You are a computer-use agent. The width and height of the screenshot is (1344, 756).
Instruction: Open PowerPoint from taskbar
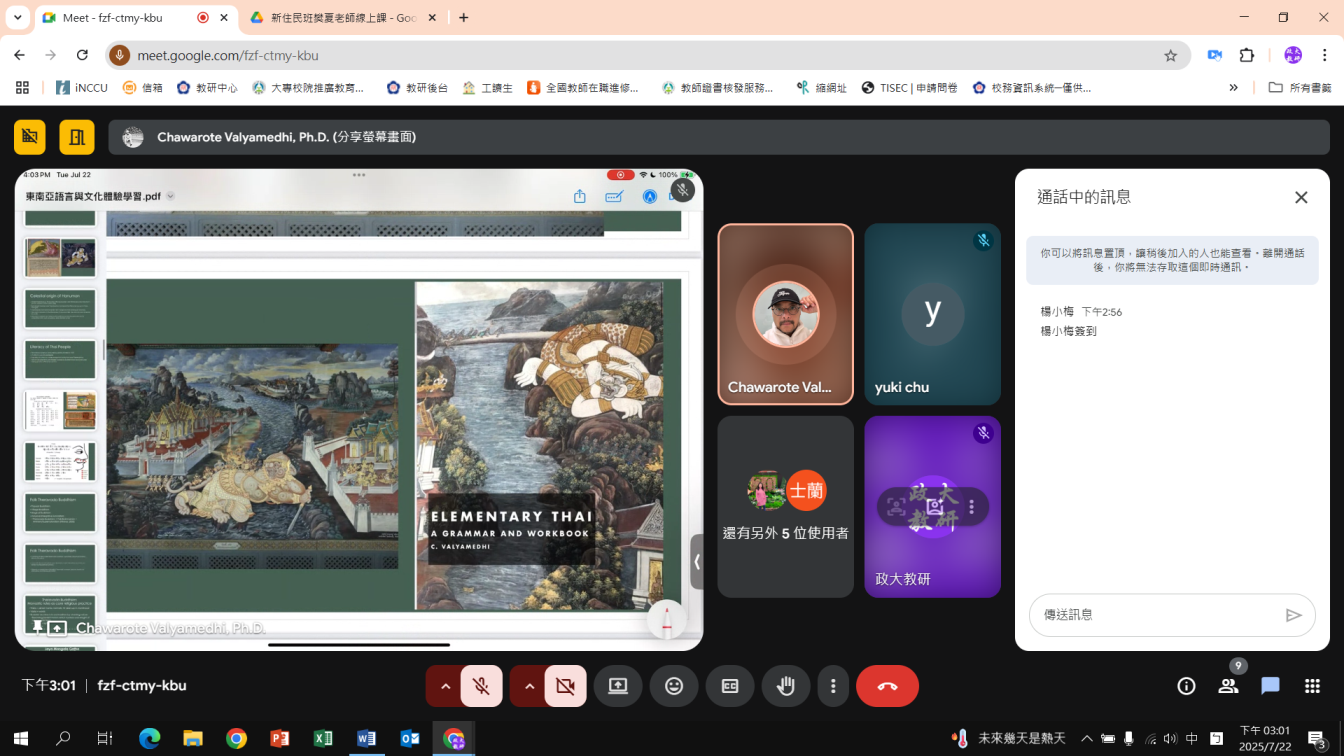coord(279,739)
